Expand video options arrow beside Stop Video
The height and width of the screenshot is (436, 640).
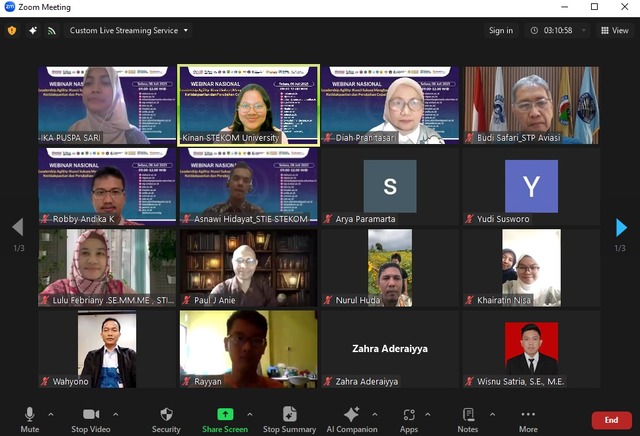point(115,414)
